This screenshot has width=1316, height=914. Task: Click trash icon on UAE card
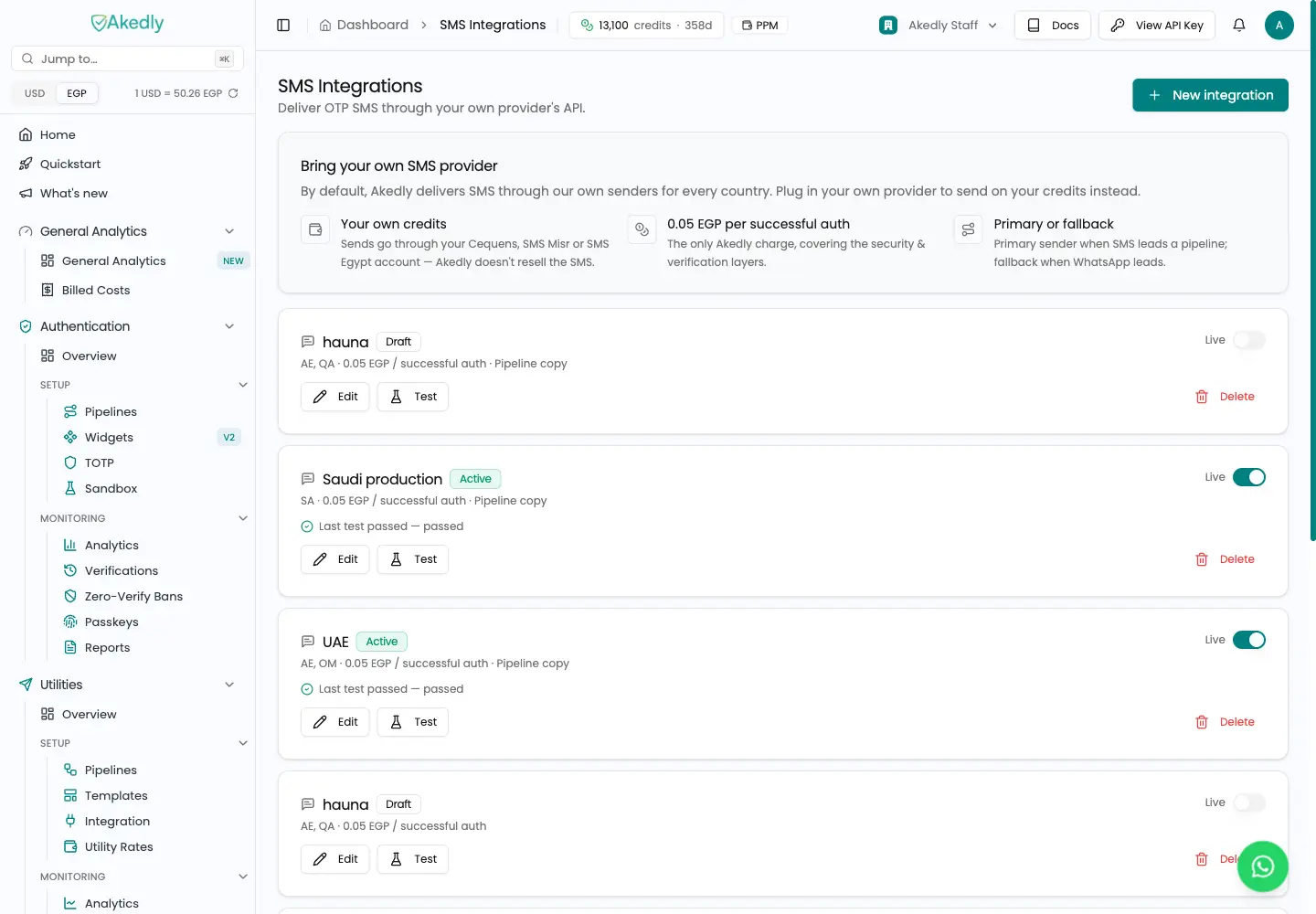point(1202,722)
